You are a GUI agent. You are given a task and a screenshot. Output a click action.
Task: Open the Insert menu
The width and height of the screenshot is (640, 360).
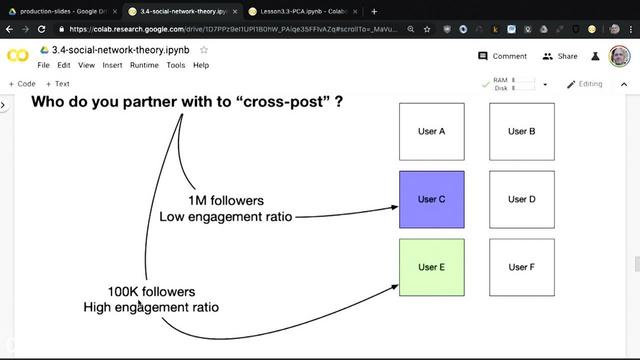point(112,65)
